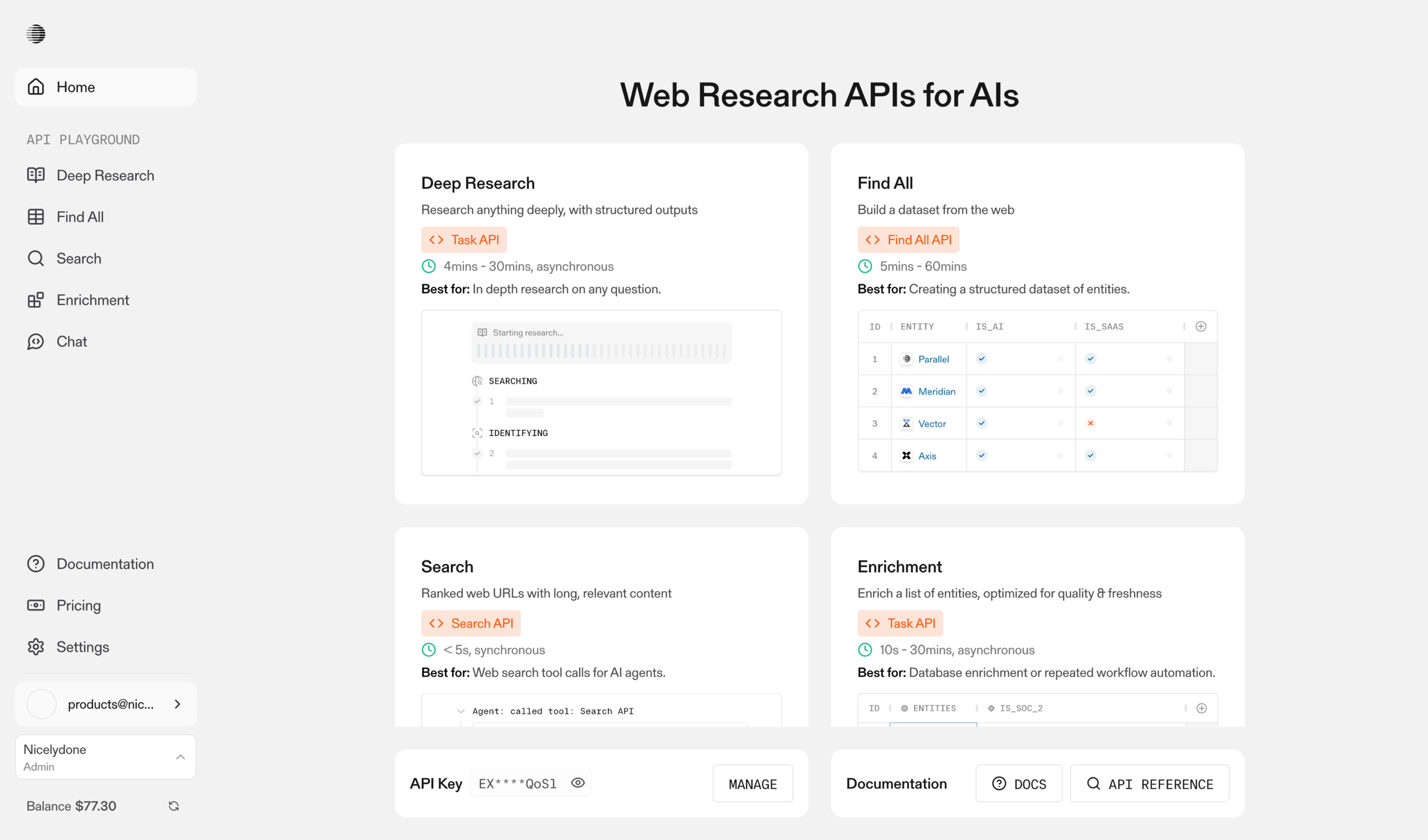
Task: Refresh the balance with the reload icon
Action: tap(174, 806)
